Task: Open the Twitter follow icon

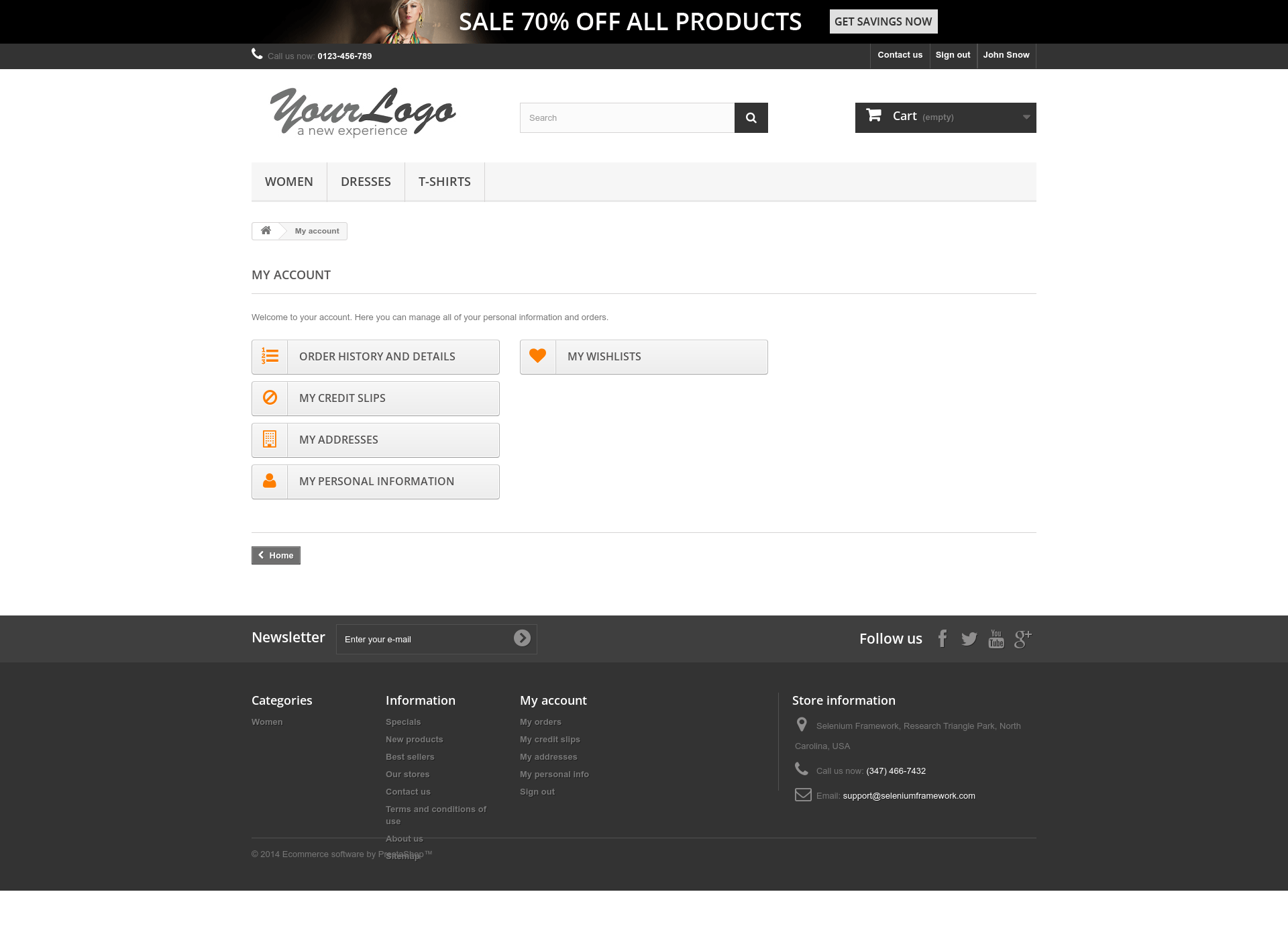Action: [969, 639]
